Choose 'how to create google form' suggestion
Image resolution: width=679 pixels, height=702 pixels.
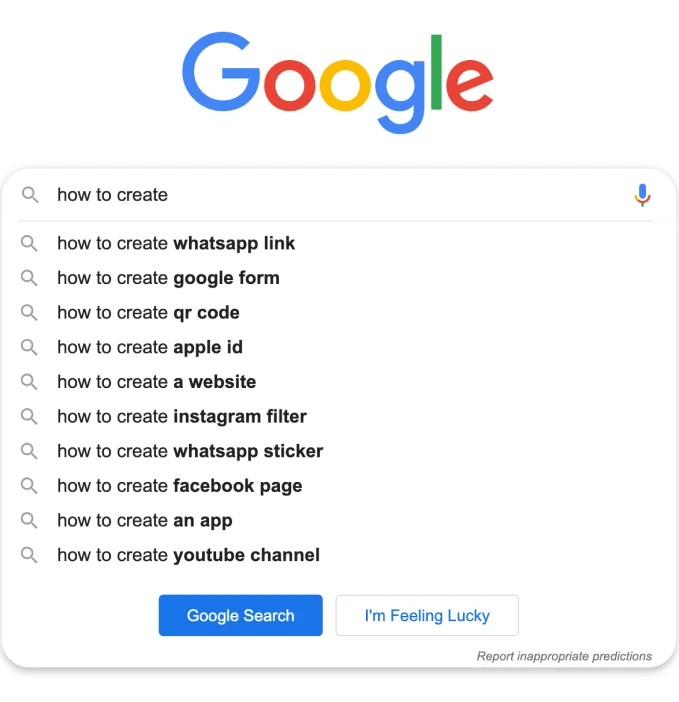pyautogui.click(x=168, y=278)
